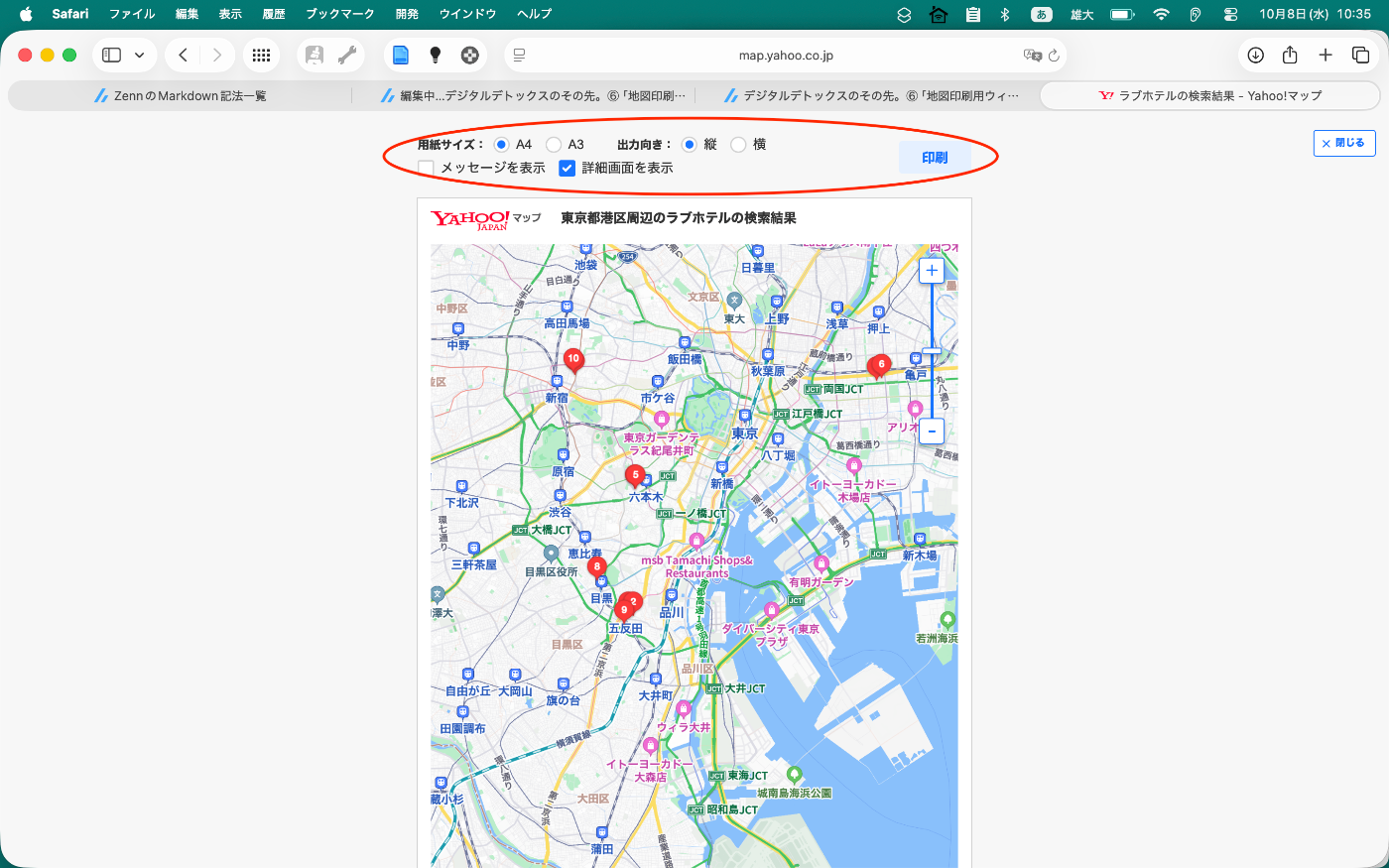Viewport: 1389px width, 868px height.
Task: Open the ブックマーク menu
Action: tap(340, 14)
